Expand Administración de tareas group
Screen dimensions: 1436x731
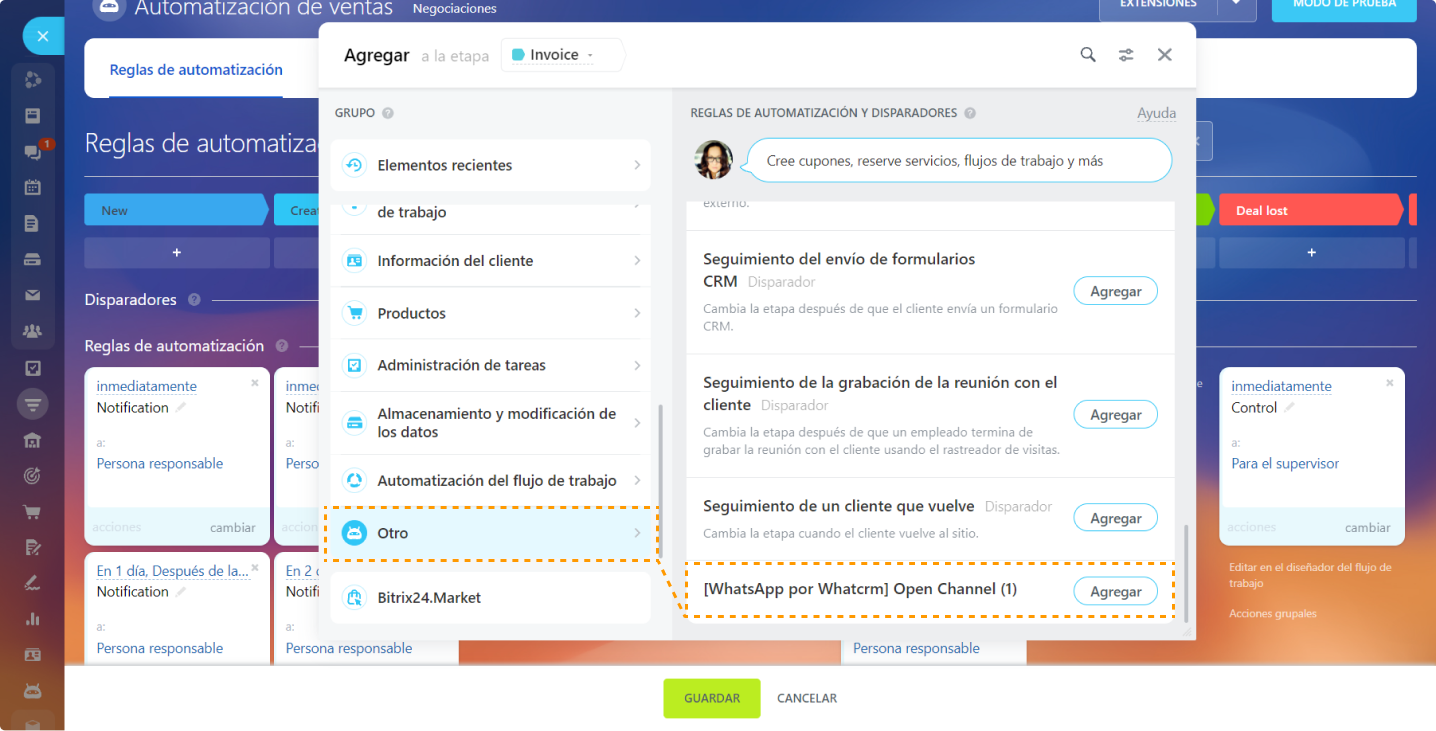(490, 365)
